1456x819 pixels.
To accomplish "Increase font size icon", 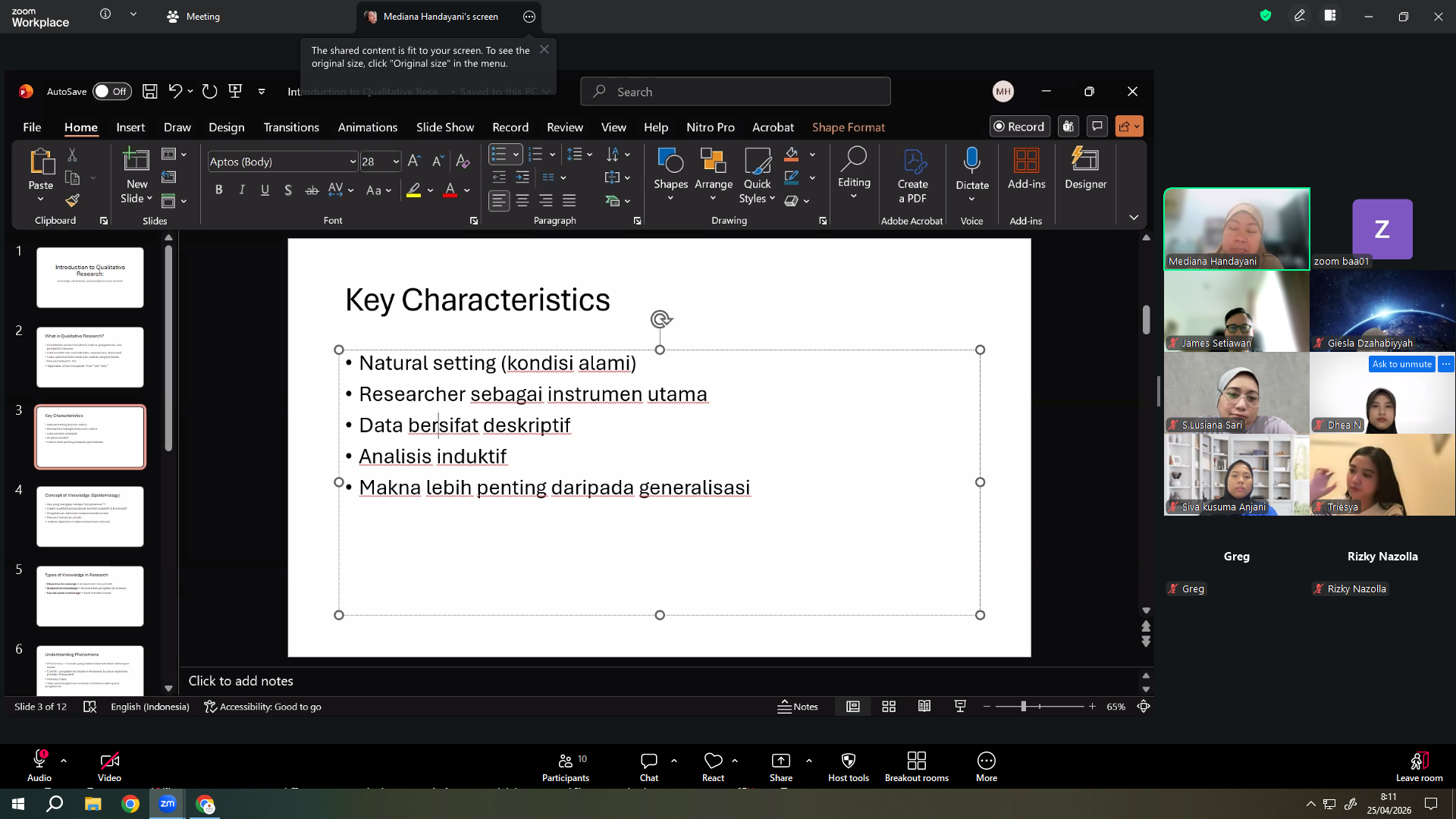I will [414, 161].
